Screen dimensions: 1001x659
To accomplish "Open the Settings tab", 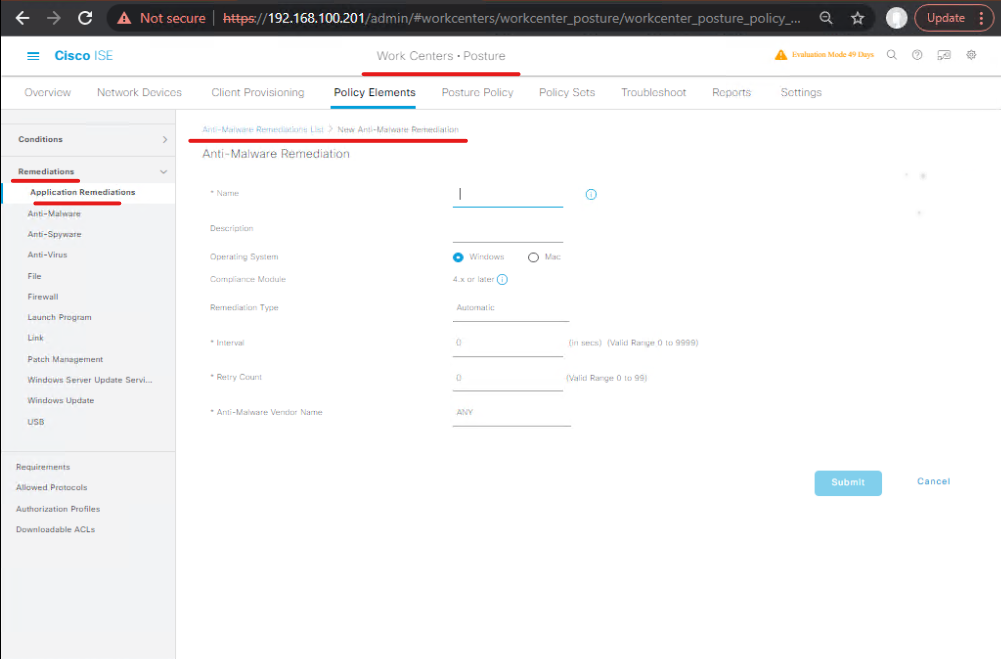I will pyautogui.click(x=801, y=93).
